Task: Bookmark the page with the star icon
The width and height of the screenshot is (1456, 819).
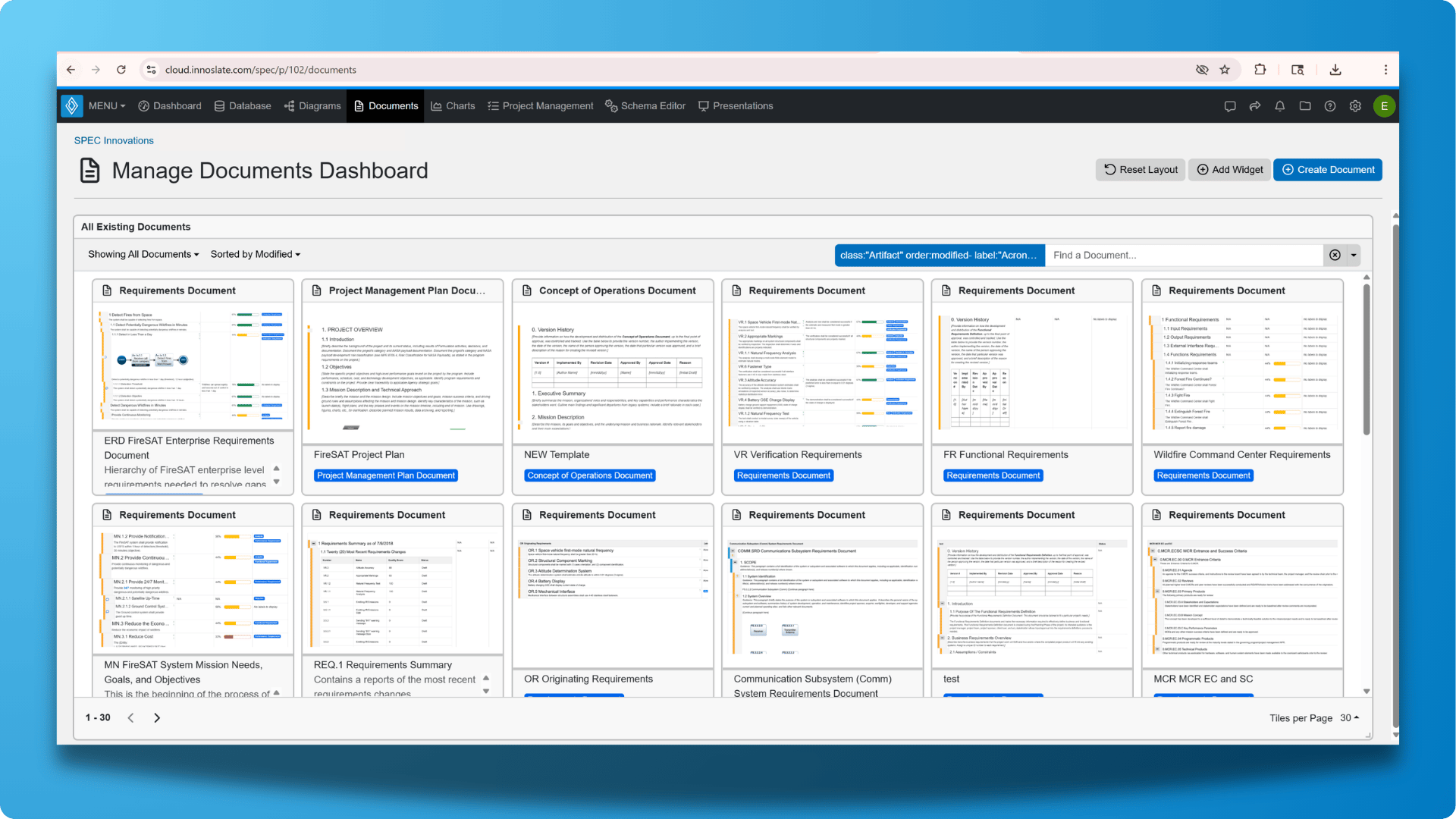Action: pos(1225,70)
